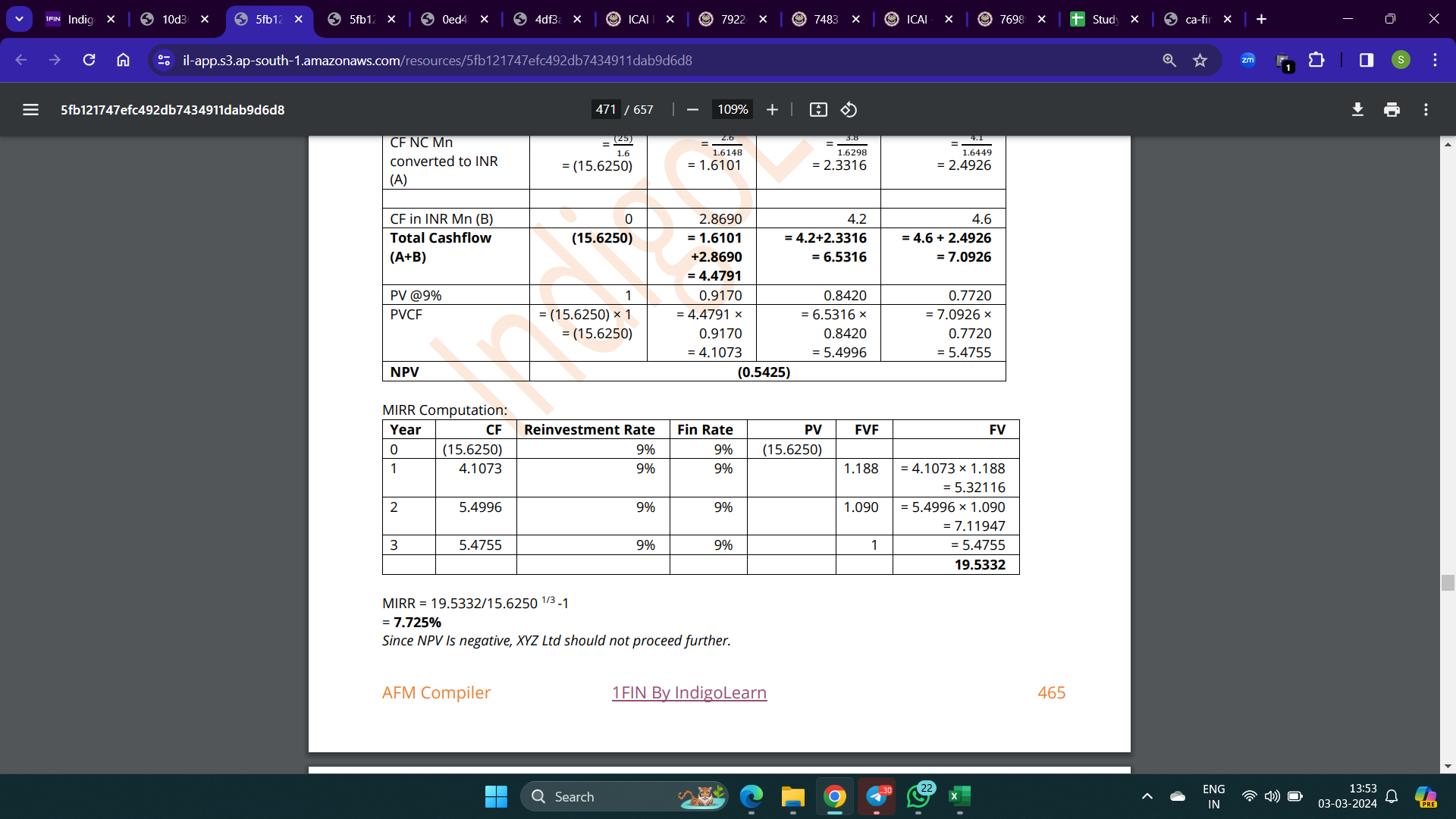Toggle Chrome side panel button
Screen dimensions: 1456x819
[1366, 60]
